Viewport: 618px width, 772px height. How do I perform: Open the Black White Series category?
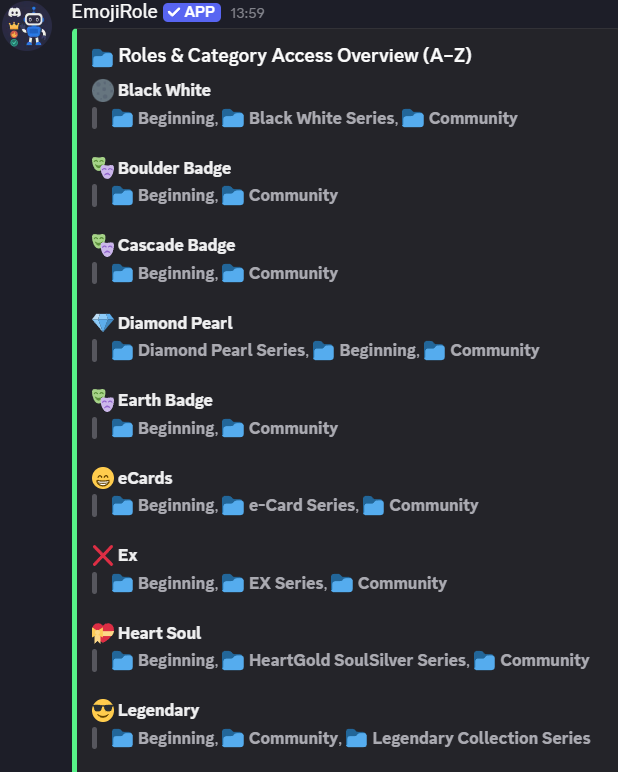pyautogui.click(x=320, y=118)
